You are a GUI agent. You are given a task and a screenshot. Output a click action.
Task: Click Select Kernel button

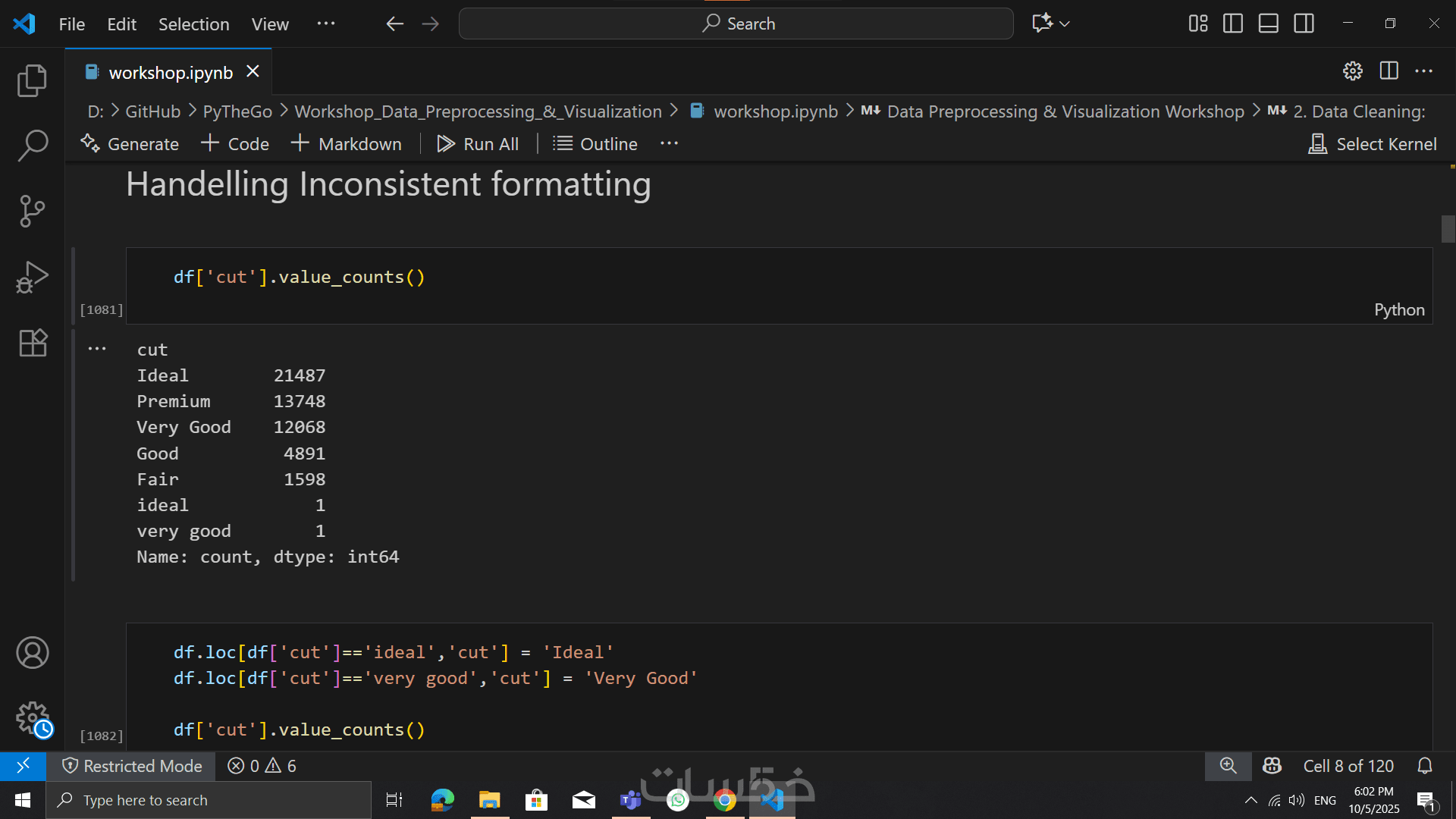point(1373,144)
